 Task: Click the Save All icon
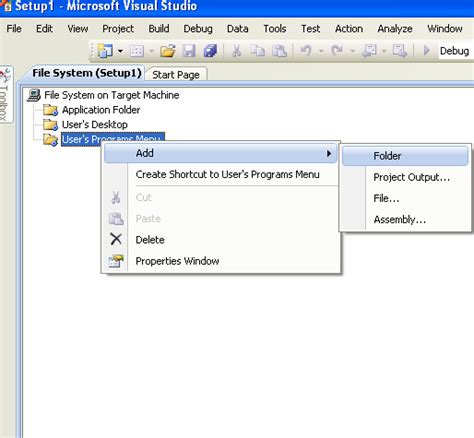(x=210, y=51)
